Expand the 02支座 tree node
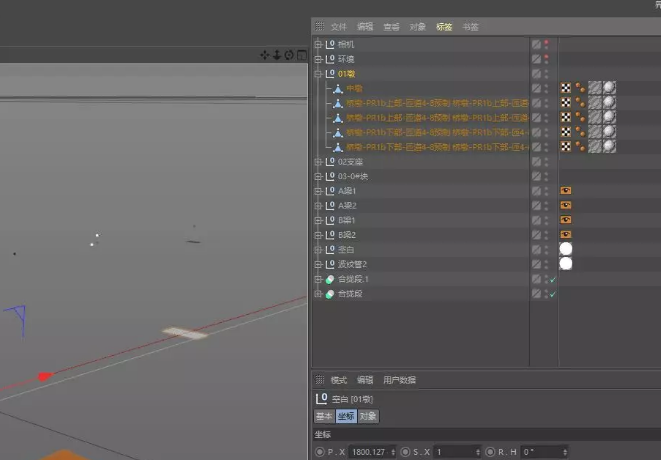Screen dimensions: 661x460 318,161
